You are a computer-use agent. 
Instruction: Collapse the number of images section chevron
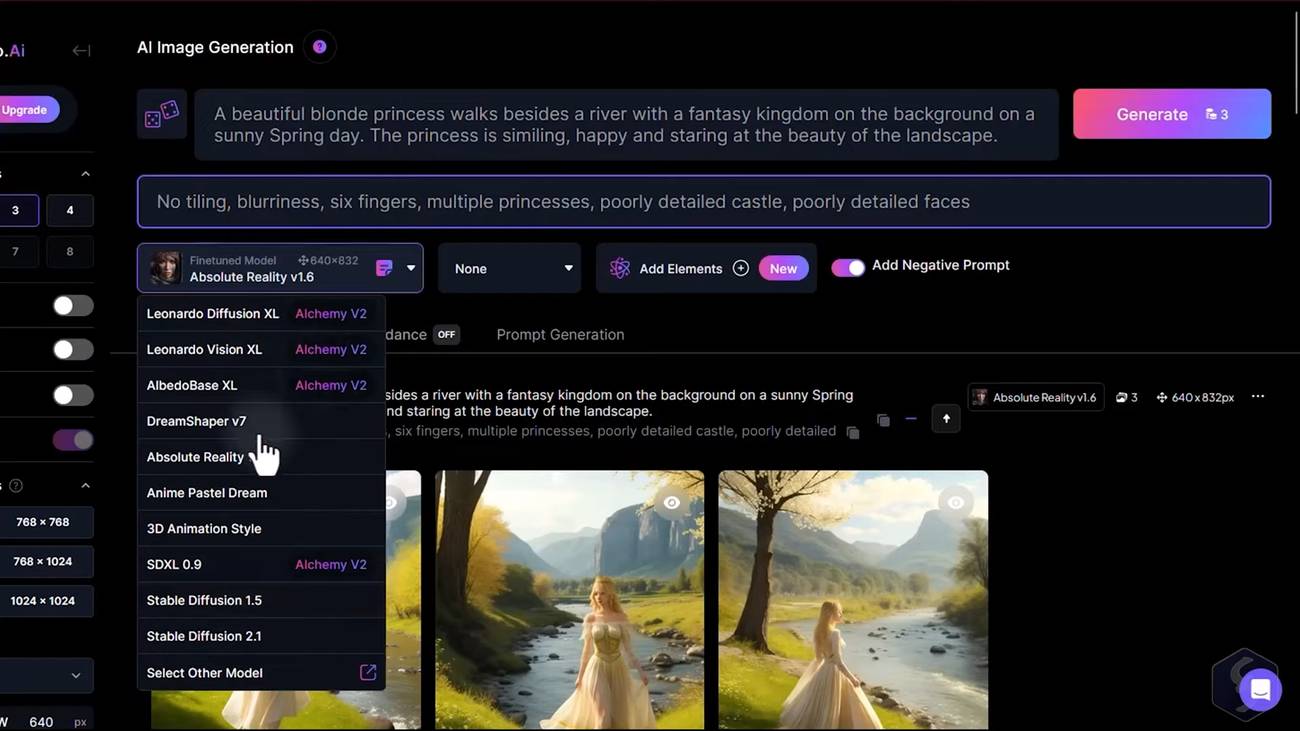[x=85, y=174]
